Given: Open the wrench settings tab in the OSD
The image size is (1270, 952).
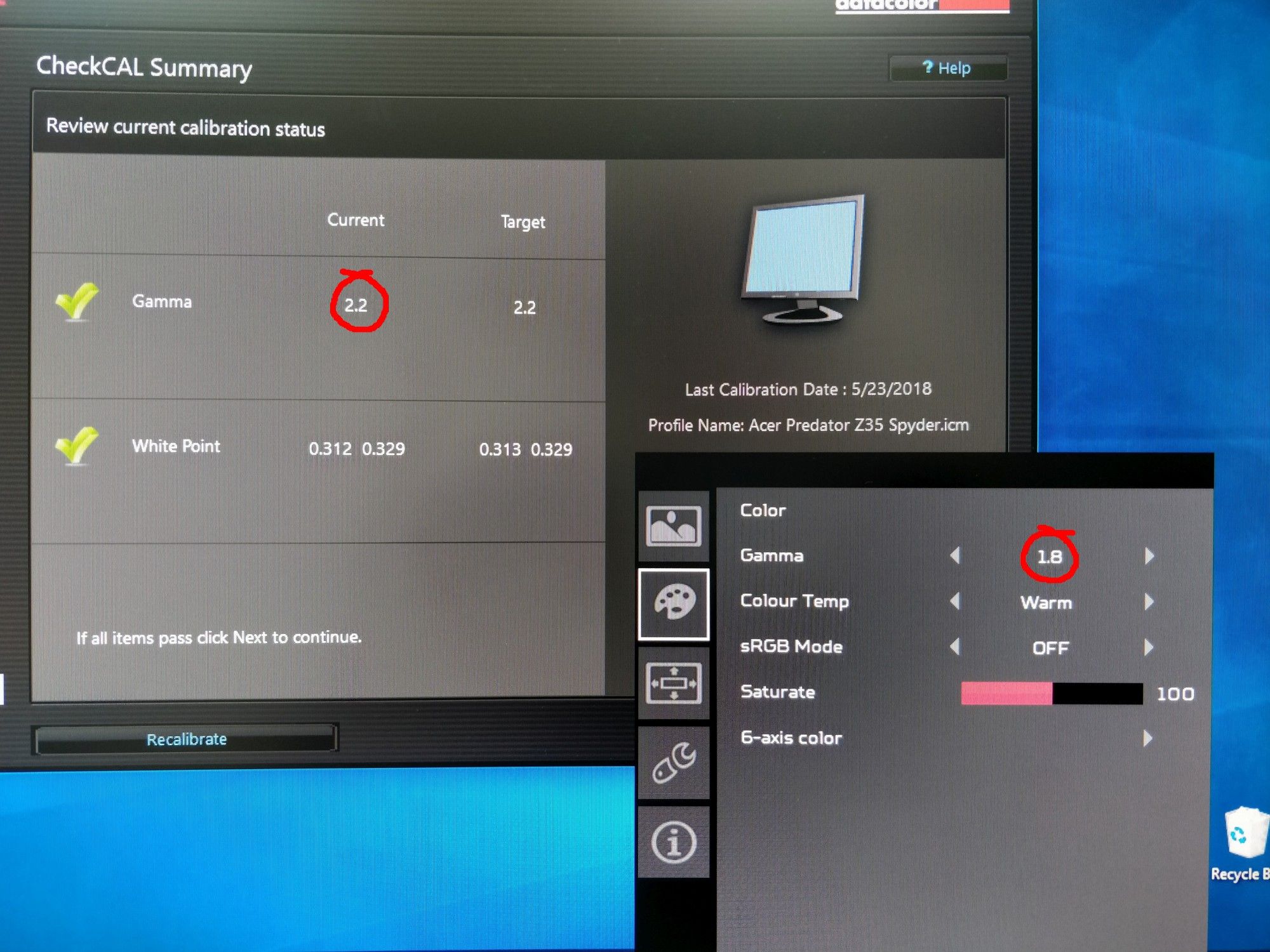Looking at the screenshot, I should (x=674, y=762).
